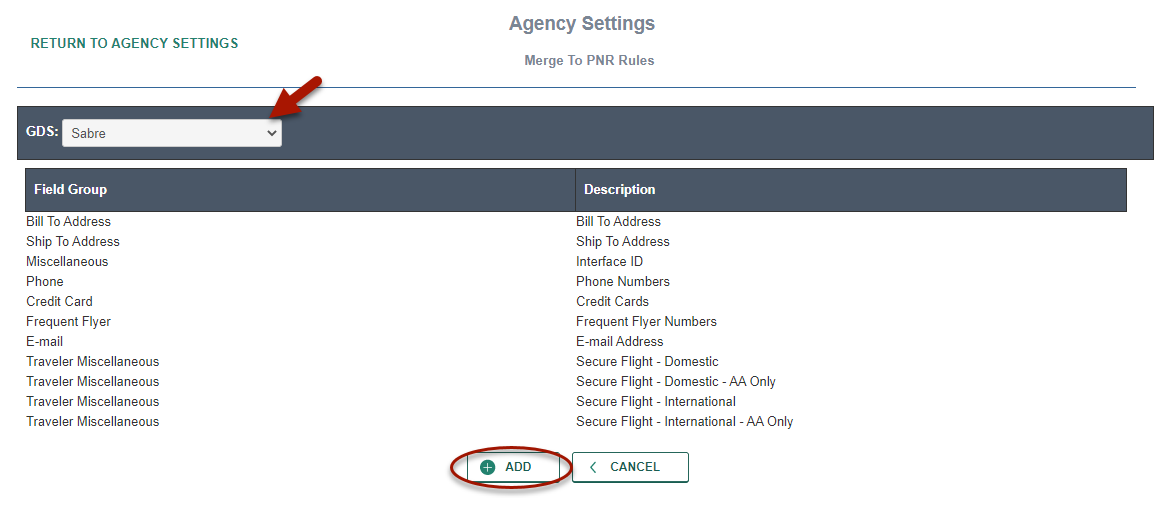This screenshot has height=507, width=1167.
Task: Choose the Frequent Flyer field group
Action: click(68, 322)
